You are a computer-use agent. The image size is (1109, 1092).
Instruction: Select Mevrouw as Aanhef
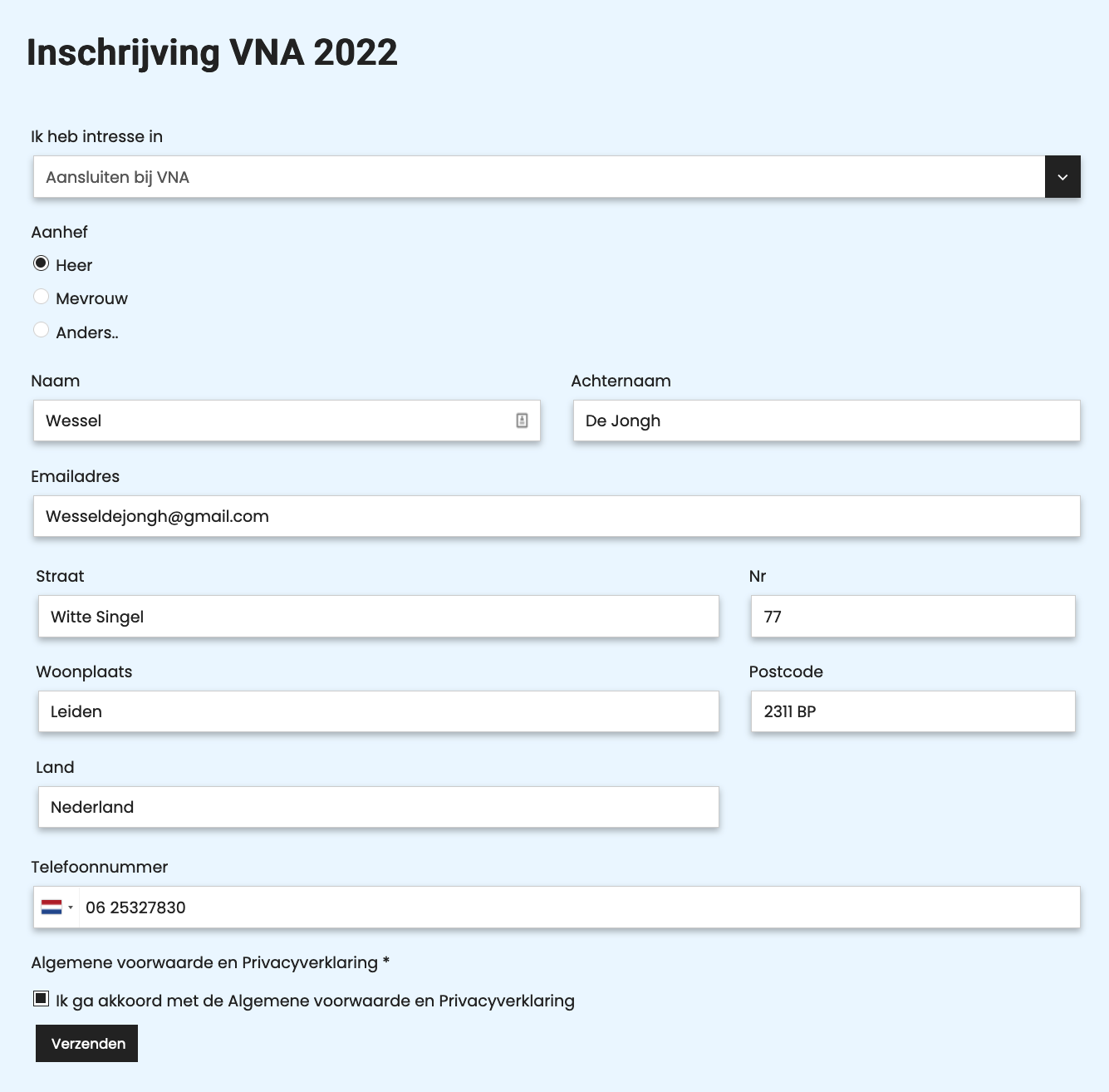click(41, 296)
